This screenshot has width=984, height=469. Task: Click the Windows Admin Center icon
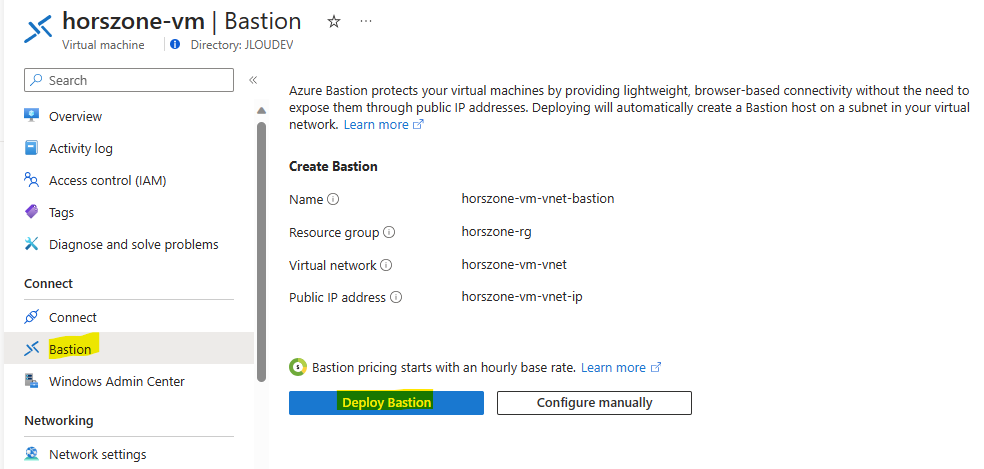31,380
